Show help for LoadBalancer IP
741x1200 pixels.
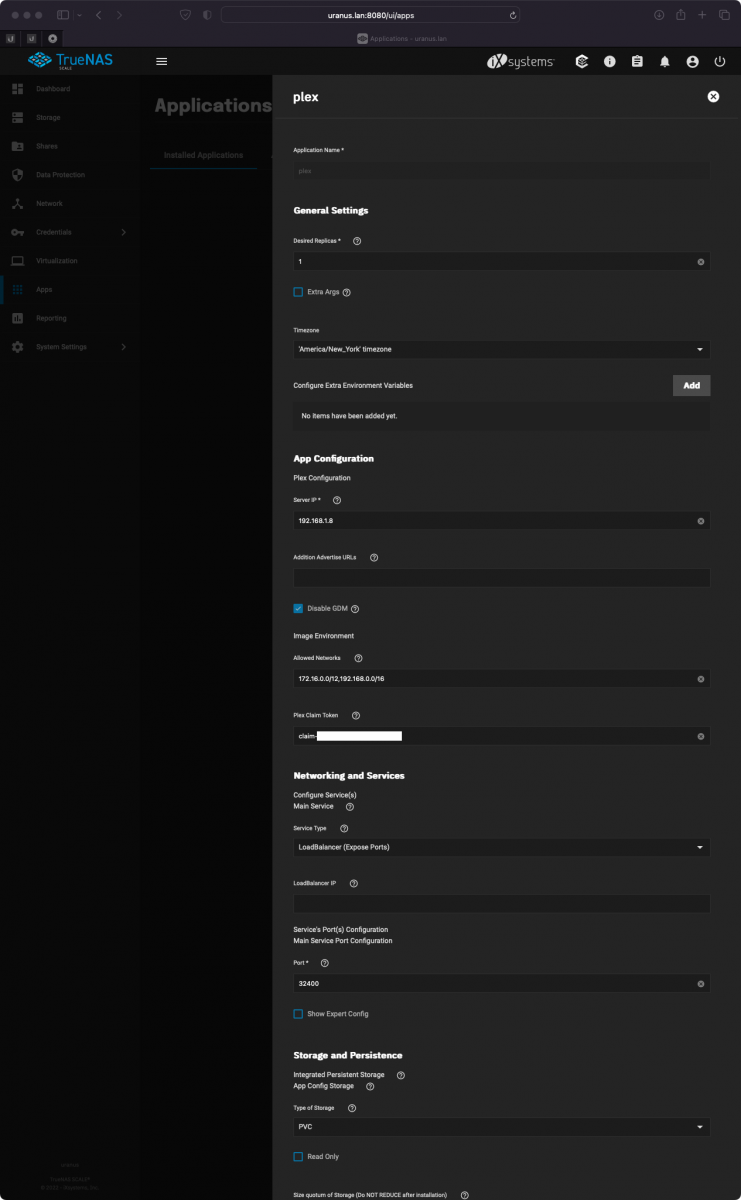(354, 883)
